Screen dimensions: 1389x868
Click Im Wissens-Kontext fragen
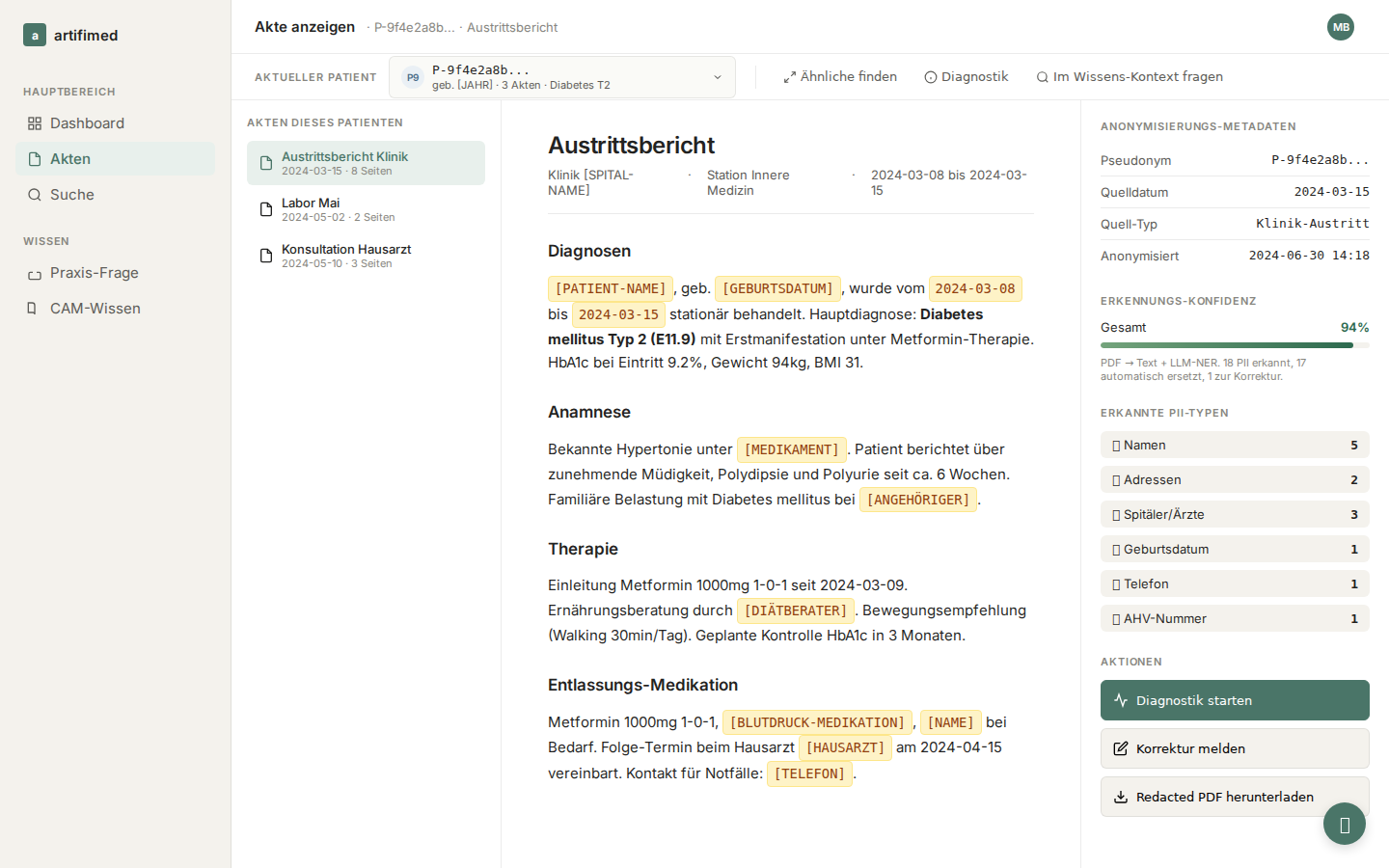1130,77
